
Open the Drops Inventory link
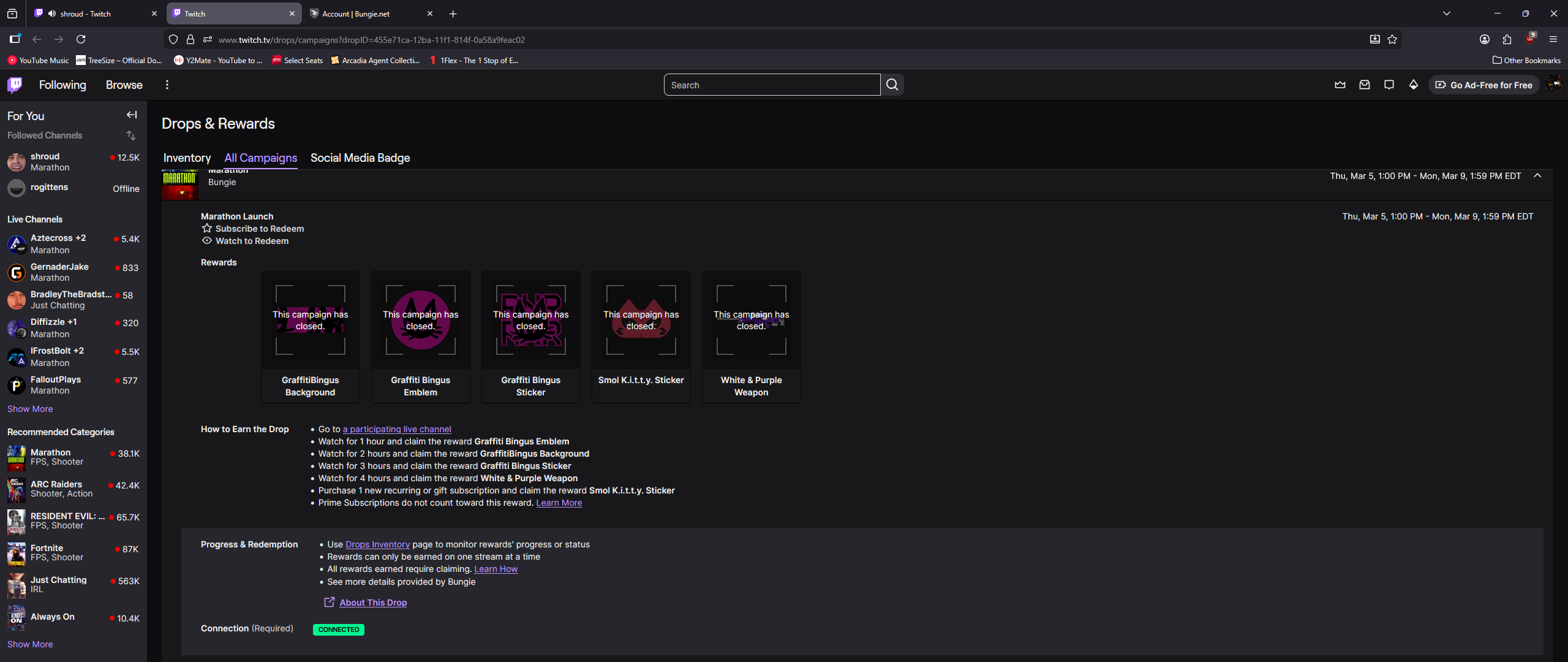click(377, 544)
